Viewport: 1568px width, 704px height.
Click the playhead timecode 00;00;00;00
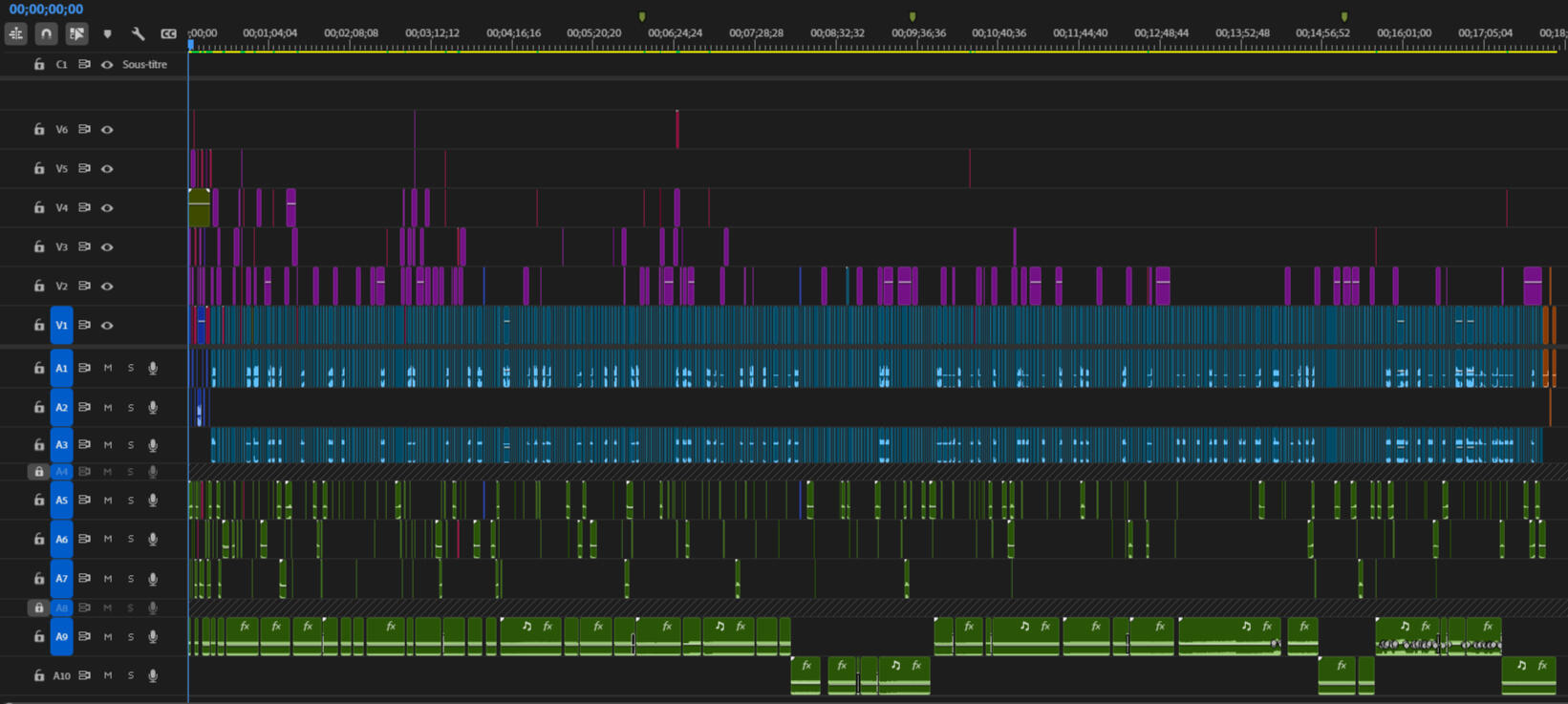pyautogui.click(x=46, y=9)
